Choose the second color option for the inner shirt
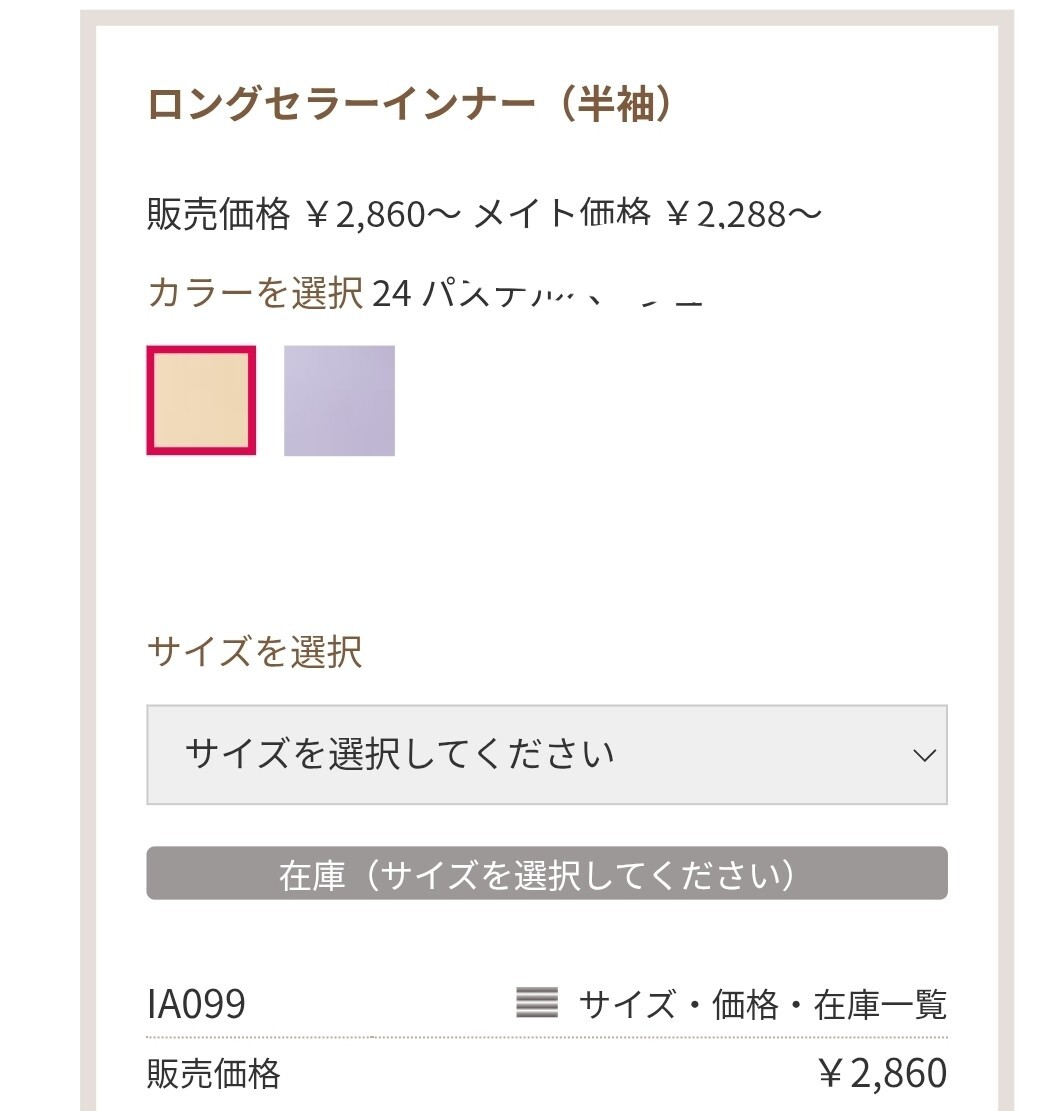Image resolution: width=1056 pixels, height=1111 pixels. 339,401
